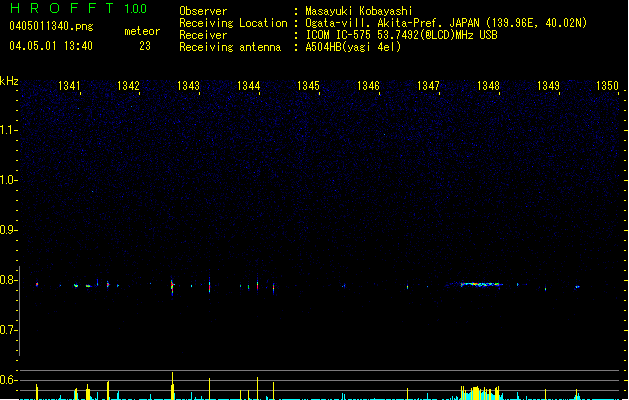Click time axis marker 1344
Screen dimensions: 629x400
tap(249, 86)
